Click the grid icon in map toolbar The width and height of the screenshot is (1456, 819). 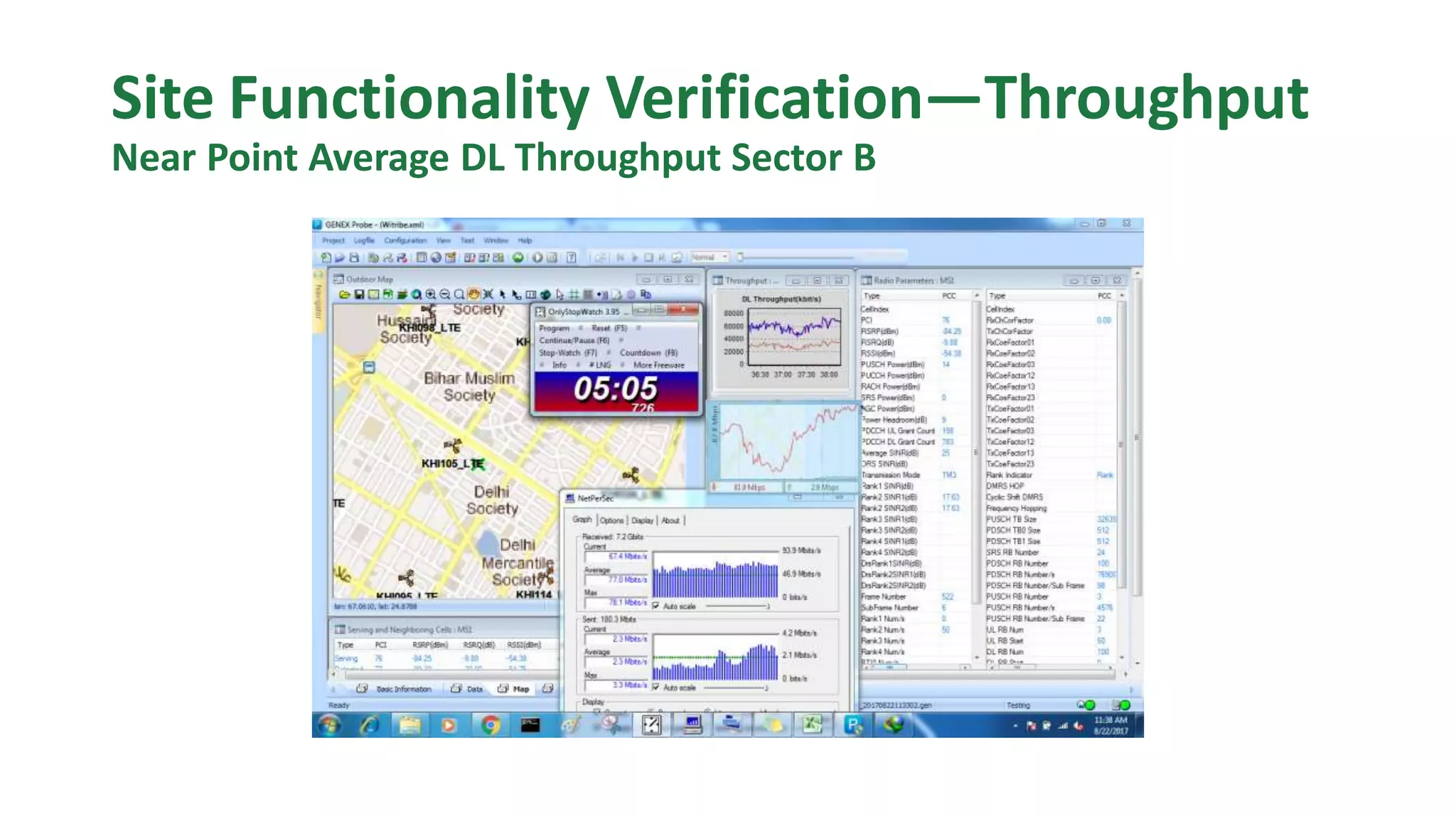pos(574,294)
